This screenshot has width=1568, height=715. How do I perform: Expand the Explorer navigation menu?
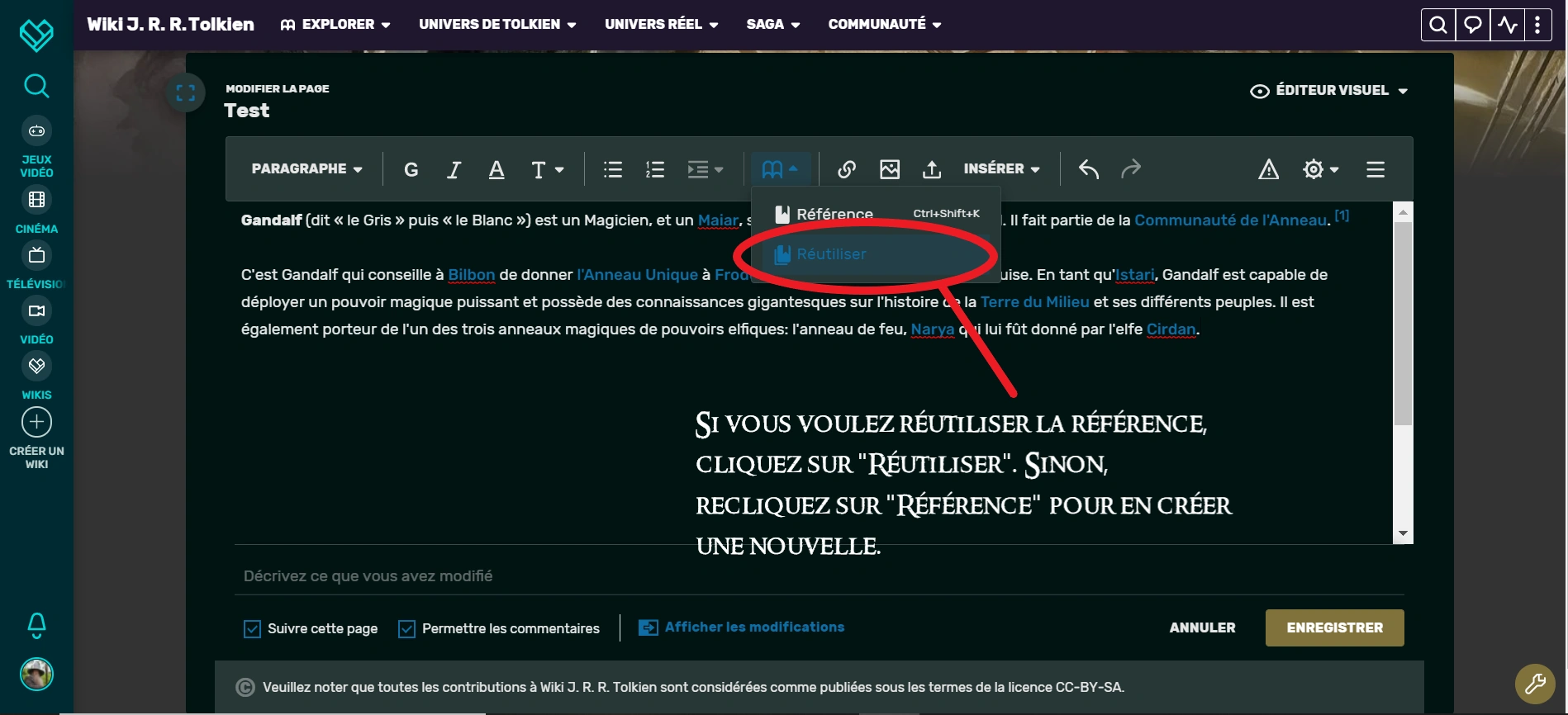pos(335,25)
